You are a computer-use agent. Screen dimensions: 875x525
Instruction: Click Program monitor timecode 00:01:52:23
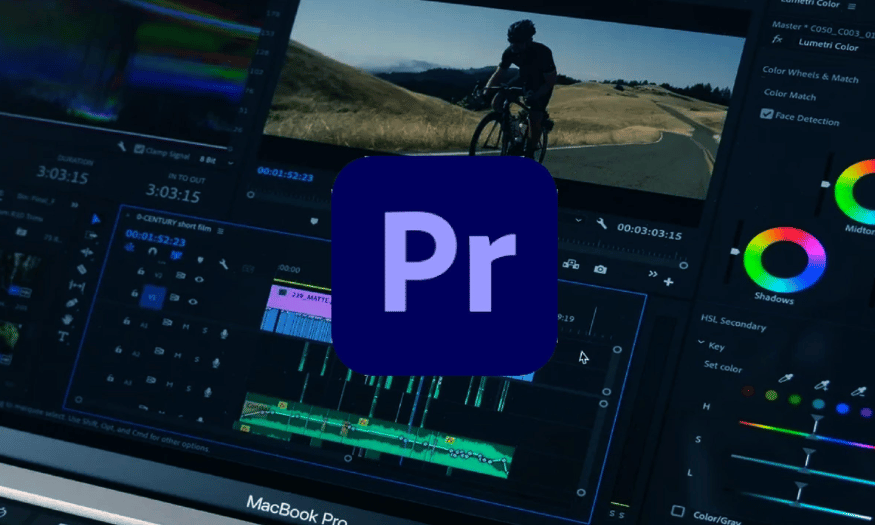point(285,174)
